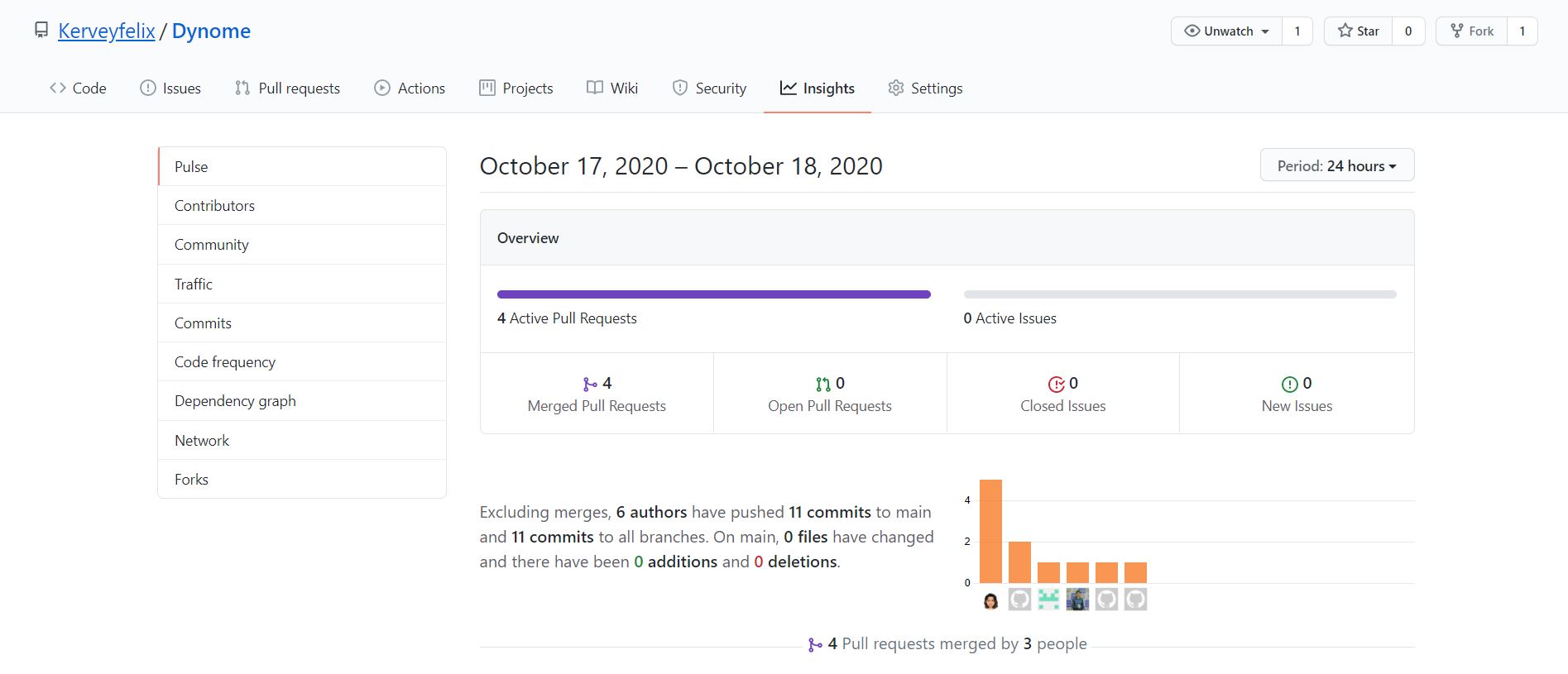Screen dimensions: 1568x674
Task: Click the repository book icon beside Kerveyfelix
Action: pyautogui.click(x=41, y=31)
